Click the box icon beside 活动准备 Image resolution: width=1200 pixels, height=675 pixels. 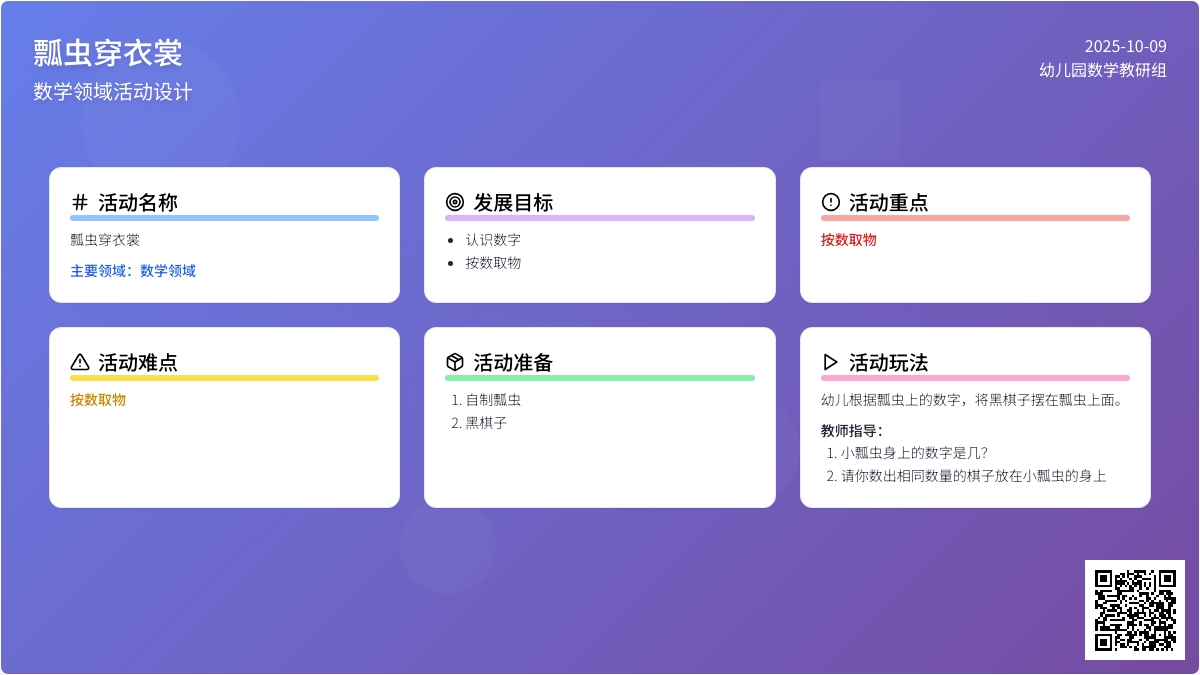[x=455, y=362]
